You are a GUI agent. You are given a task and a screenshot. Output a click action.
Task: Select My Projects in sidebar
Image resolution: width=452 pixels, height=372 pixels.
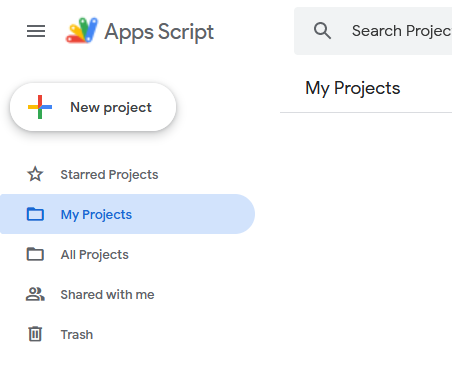(x=127, y=214)
